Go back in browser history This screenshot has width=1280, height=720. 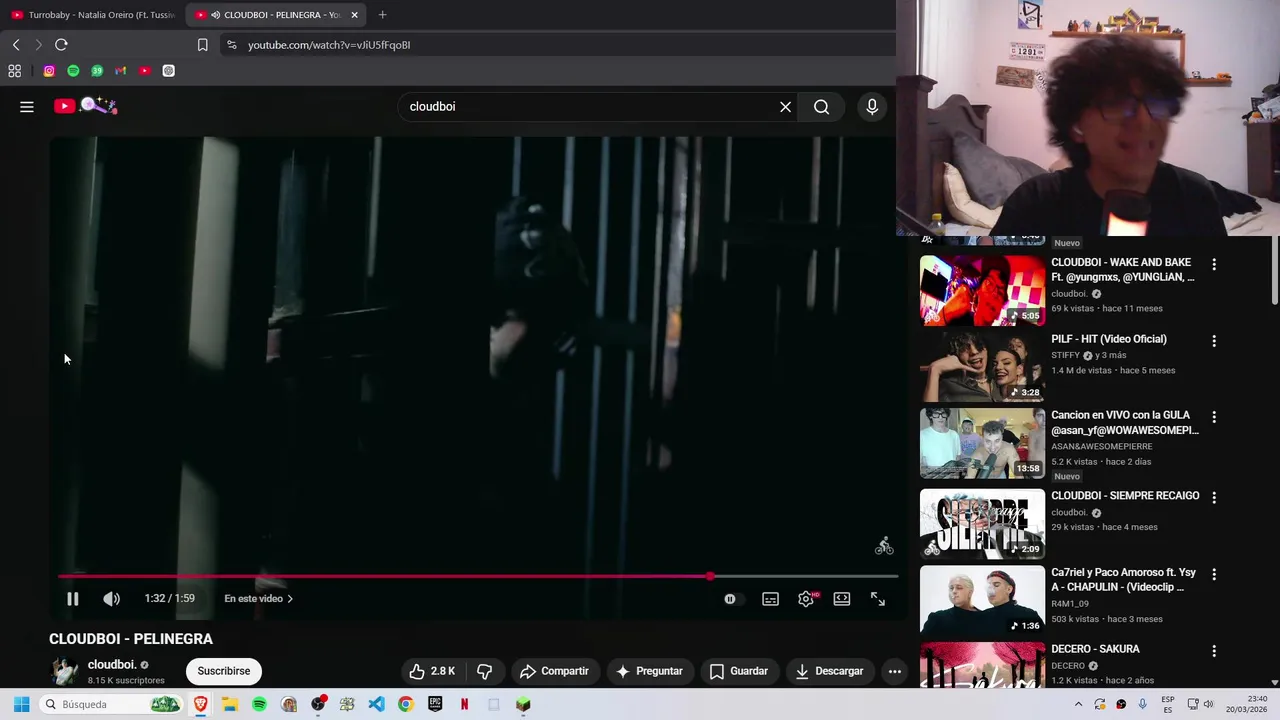point(16,45)
